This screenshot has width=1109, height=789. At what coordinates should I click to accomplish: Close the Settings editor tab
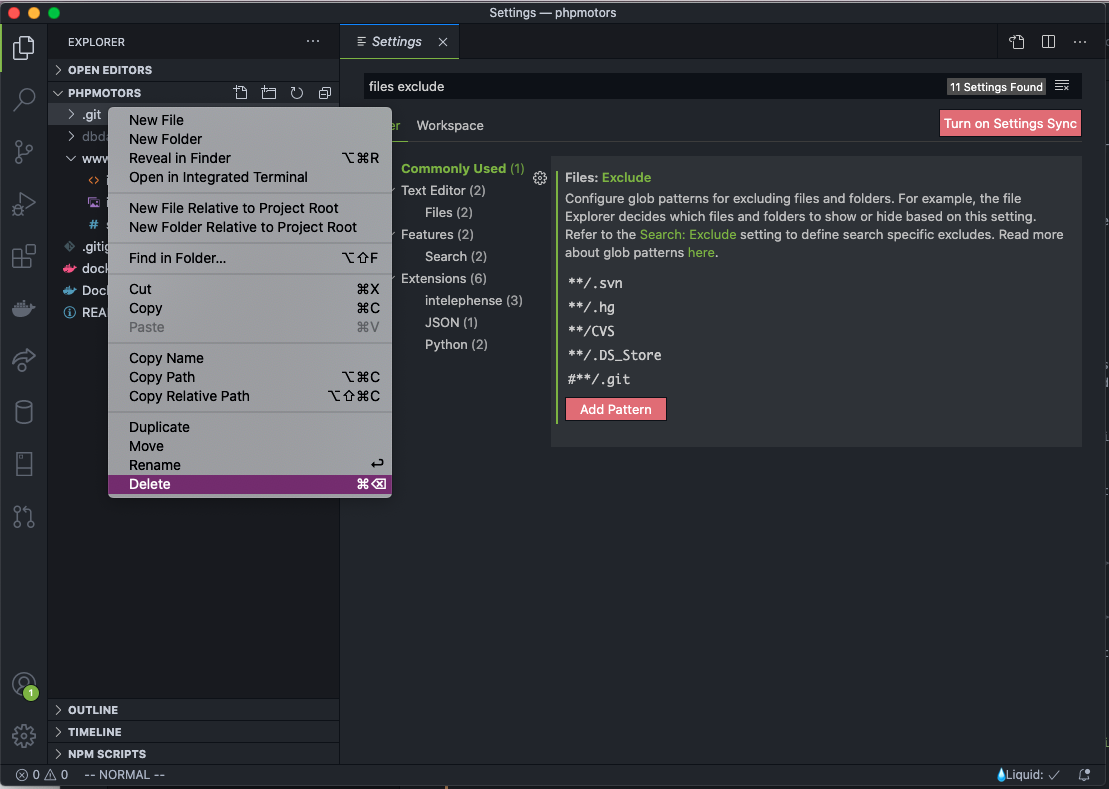click(443, 42)
